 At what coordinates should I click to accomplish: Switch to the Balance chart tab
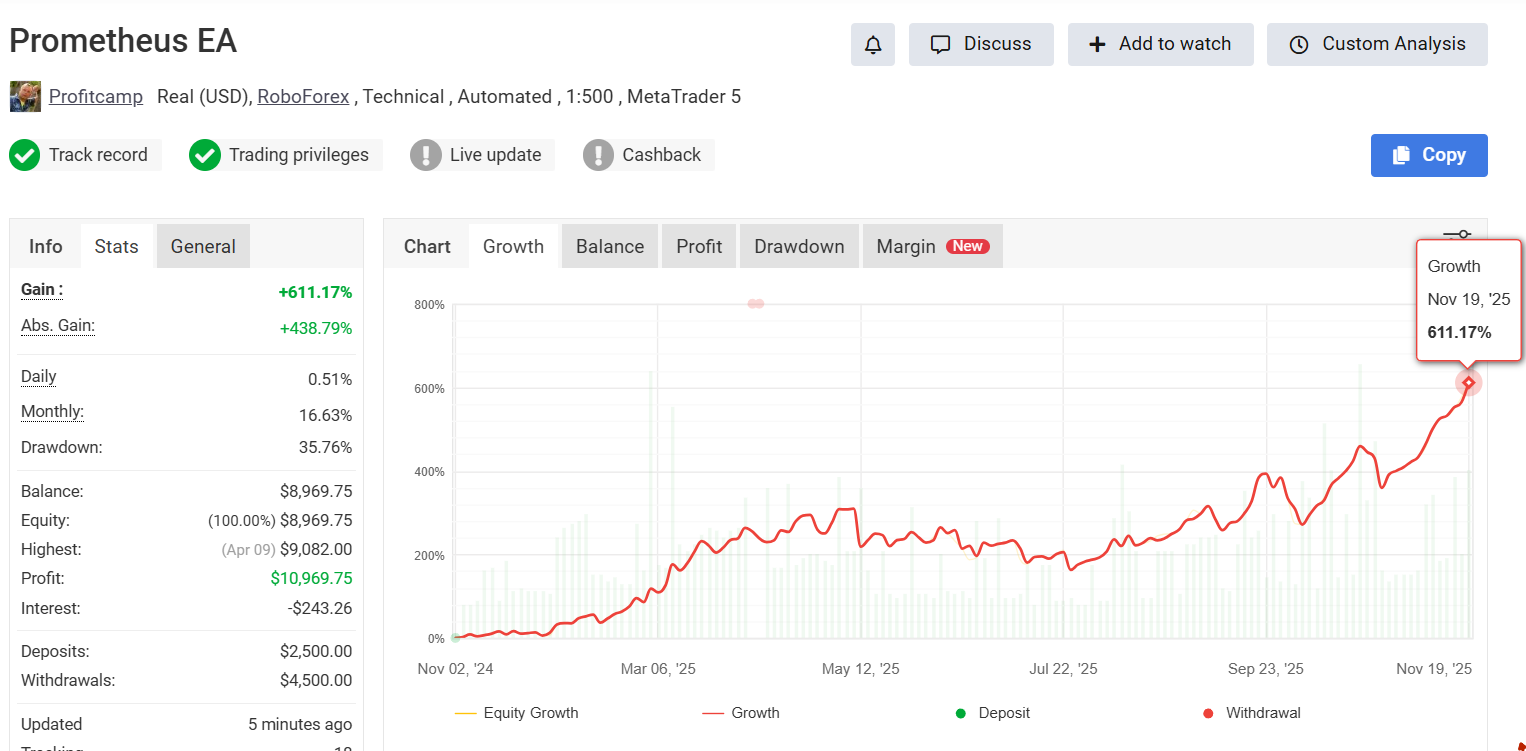(x=610, y=247)
